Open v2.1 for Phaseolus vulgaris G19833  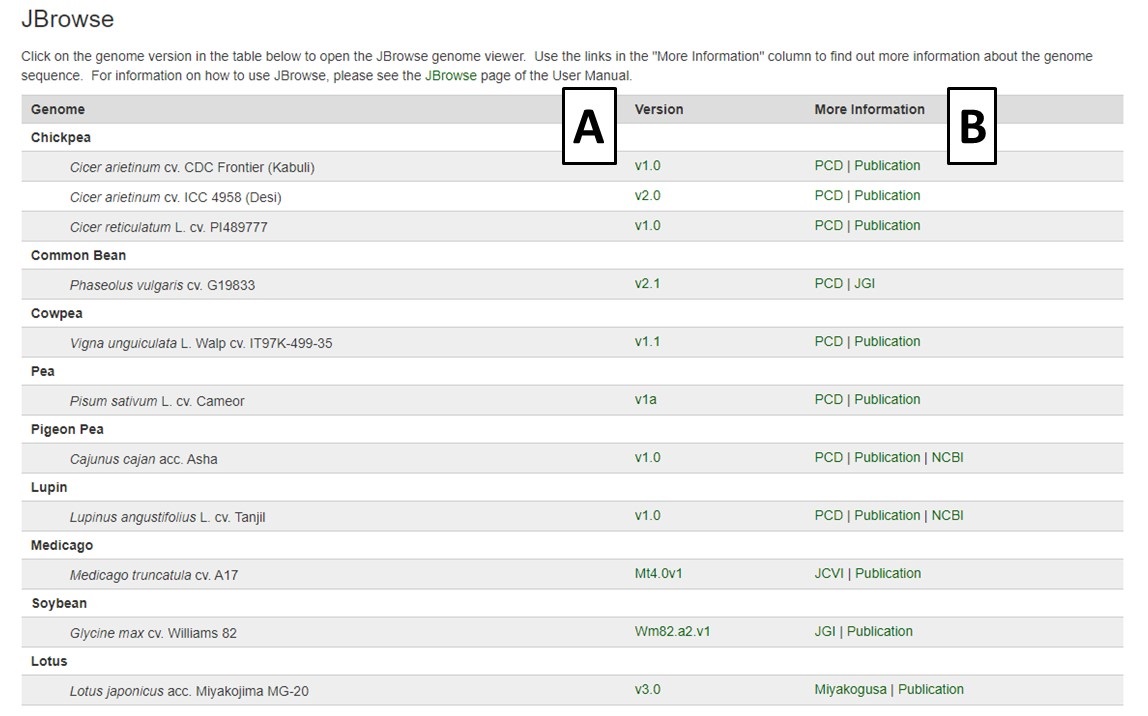647,283
